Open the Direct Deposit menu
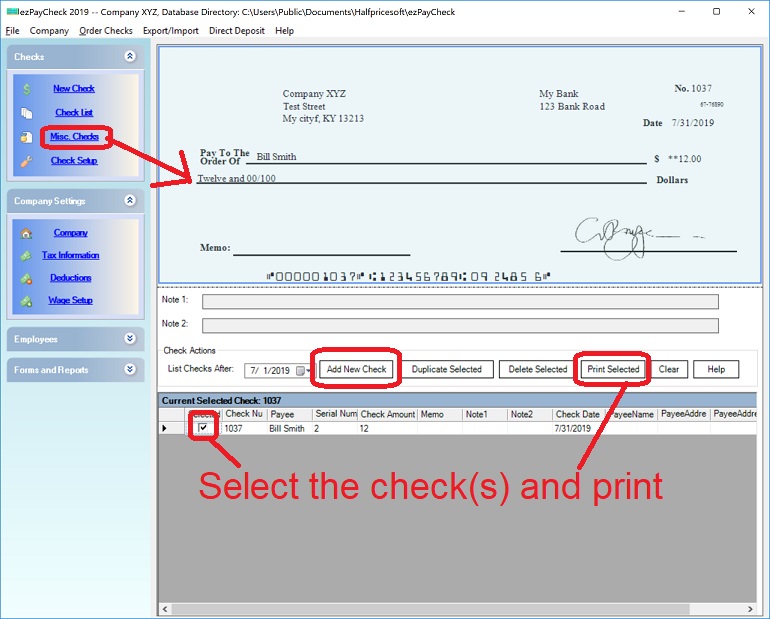 pyautogui.click(x=237, y=31)
